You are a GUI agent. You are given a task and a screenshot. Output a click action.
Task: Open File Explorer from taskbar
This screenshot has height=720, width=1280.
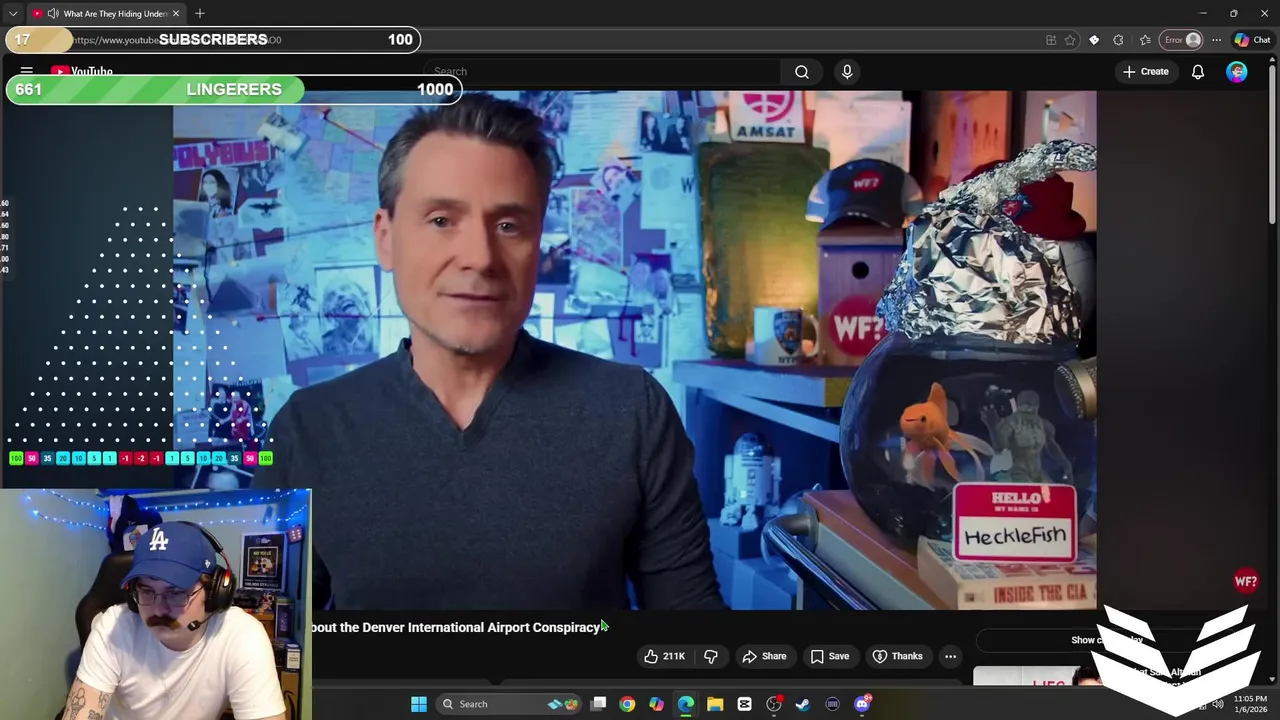[715, 704]
